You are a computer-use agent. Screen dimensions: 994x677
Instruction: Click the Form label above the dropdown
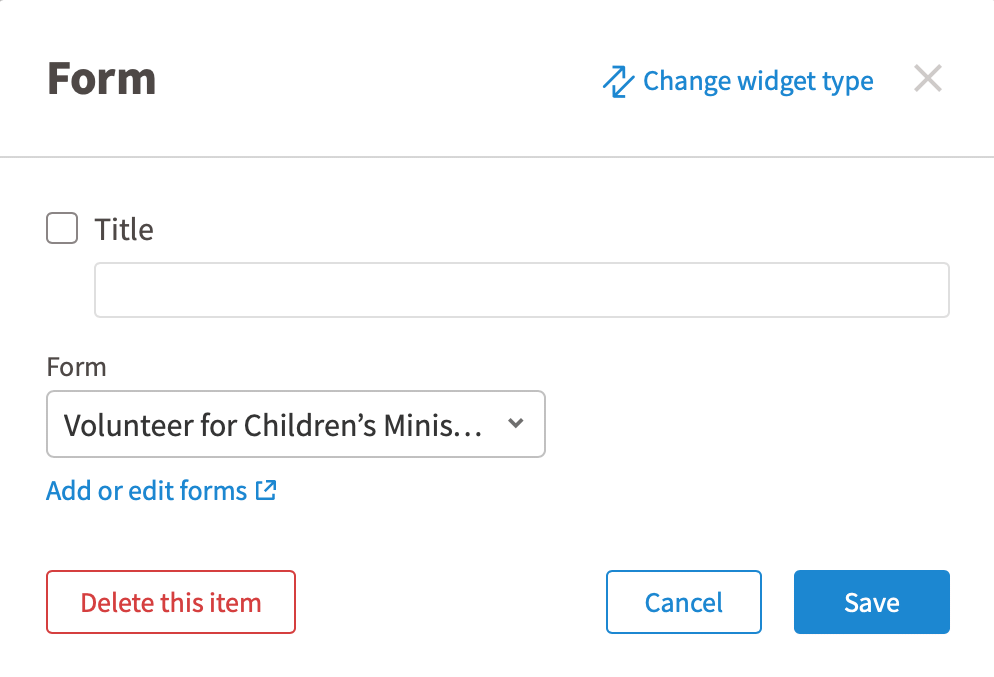pyautogui.click(x=76, y=367)
